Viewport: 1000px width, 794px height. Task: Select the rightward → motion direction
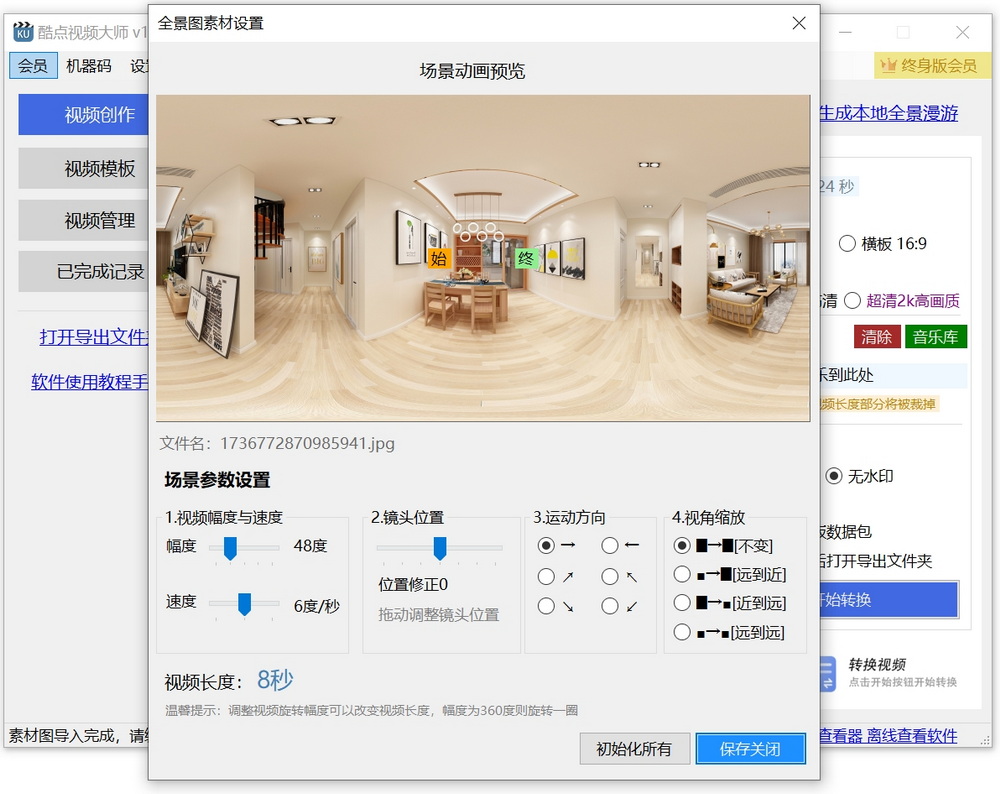(546, 545)
